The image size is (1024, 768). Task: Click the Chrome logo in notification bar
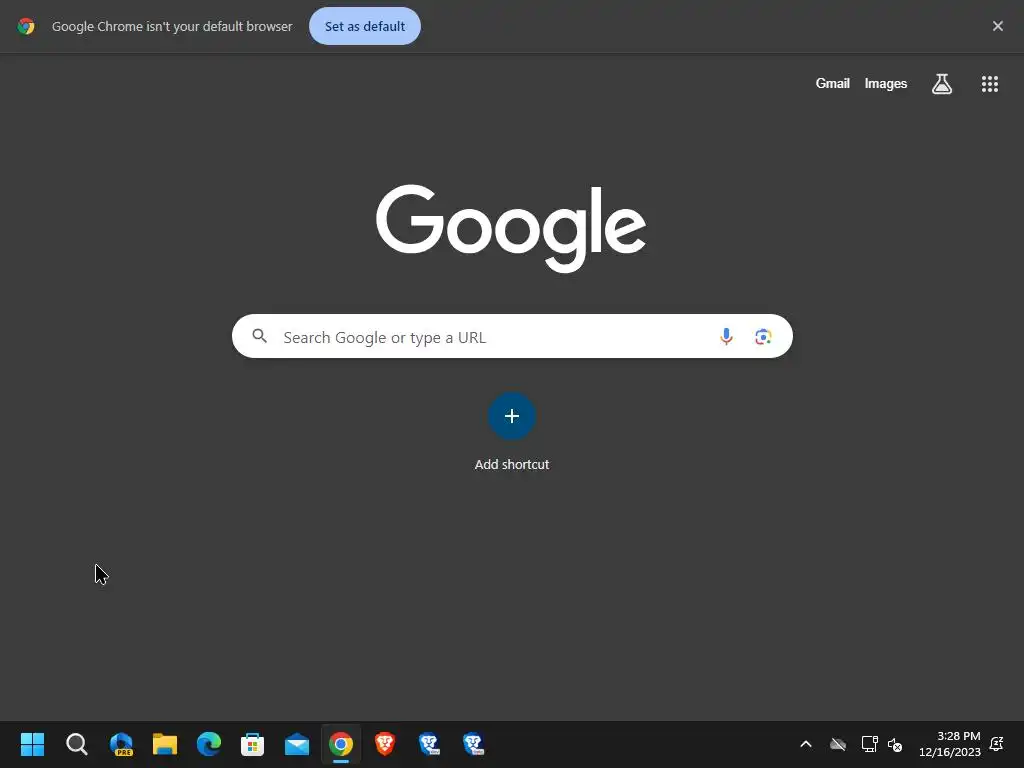[x=26, y=26]
